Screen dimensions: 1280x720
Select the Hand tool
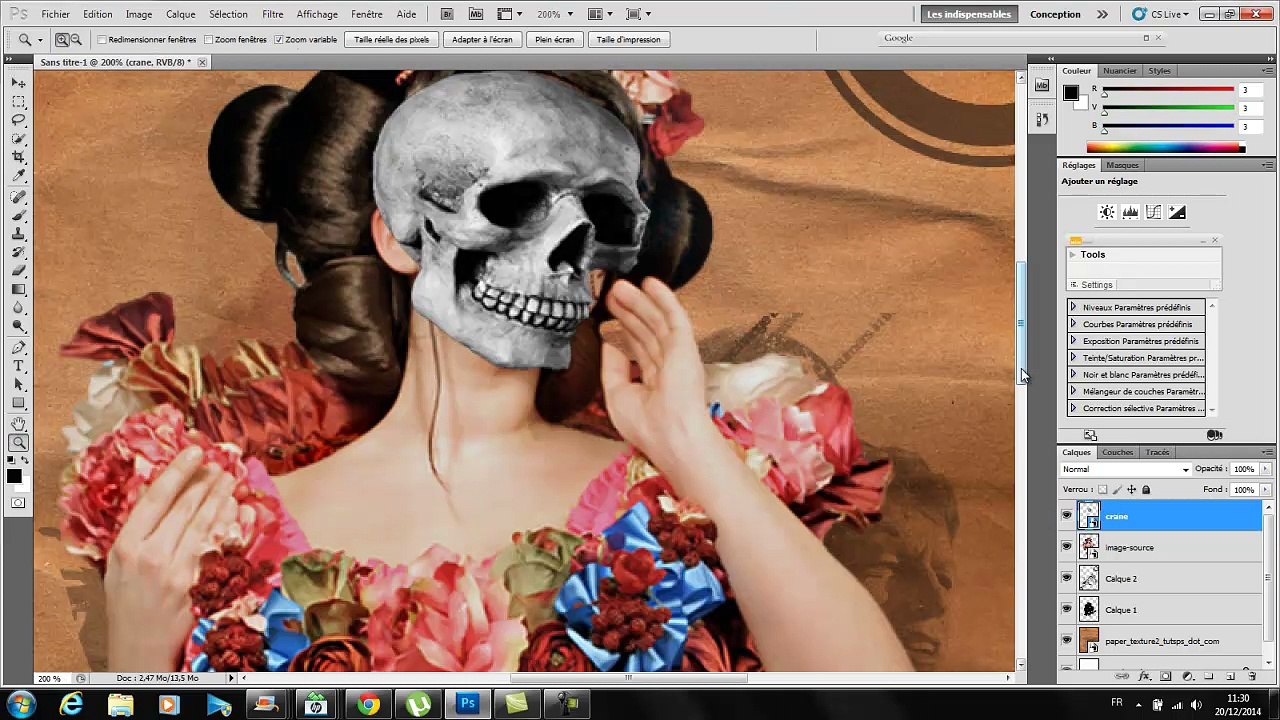coord(19,424)
